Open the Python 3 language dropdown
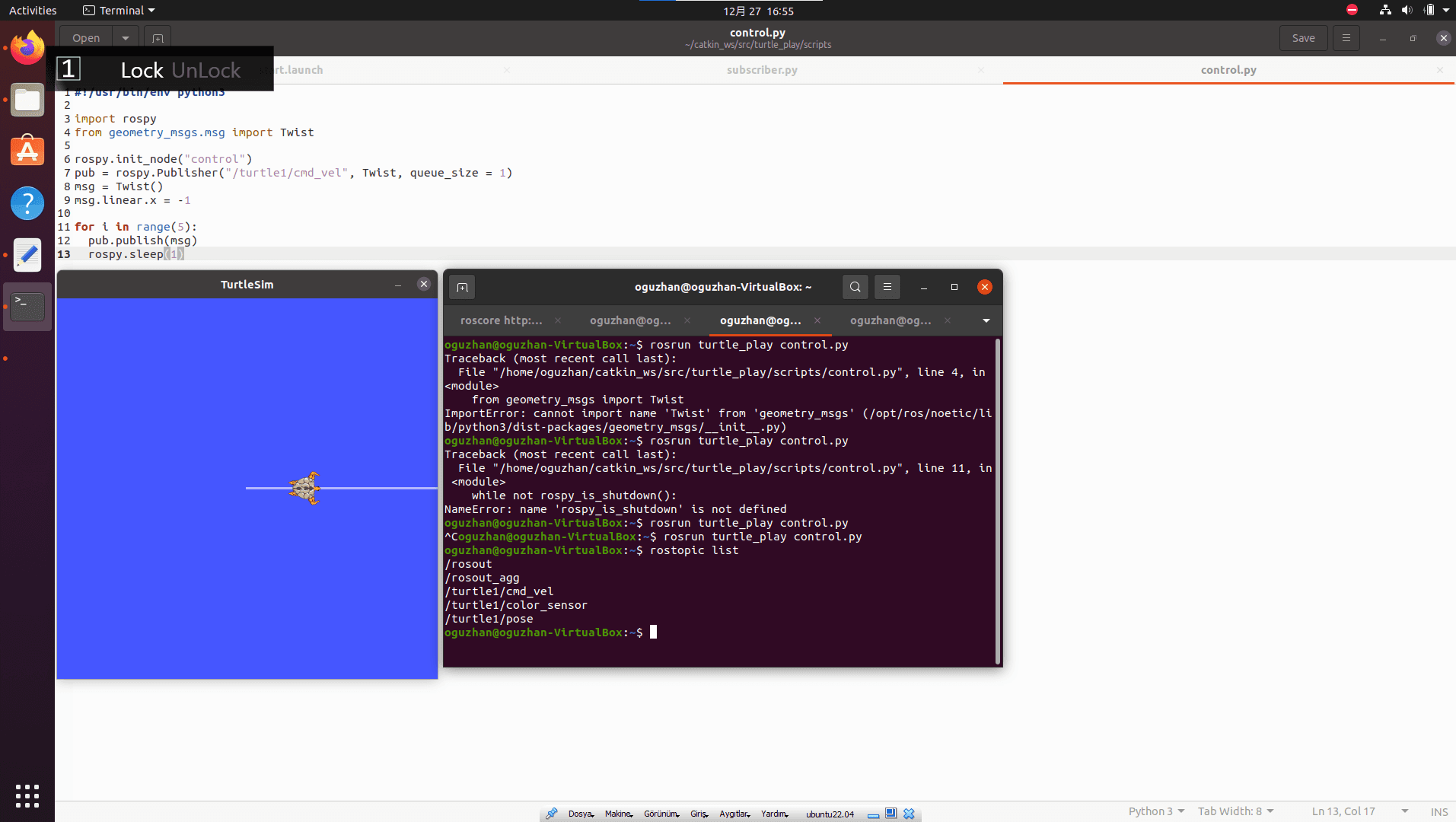The height and width of the screenshot is (822, 1456). point(1156,811)
